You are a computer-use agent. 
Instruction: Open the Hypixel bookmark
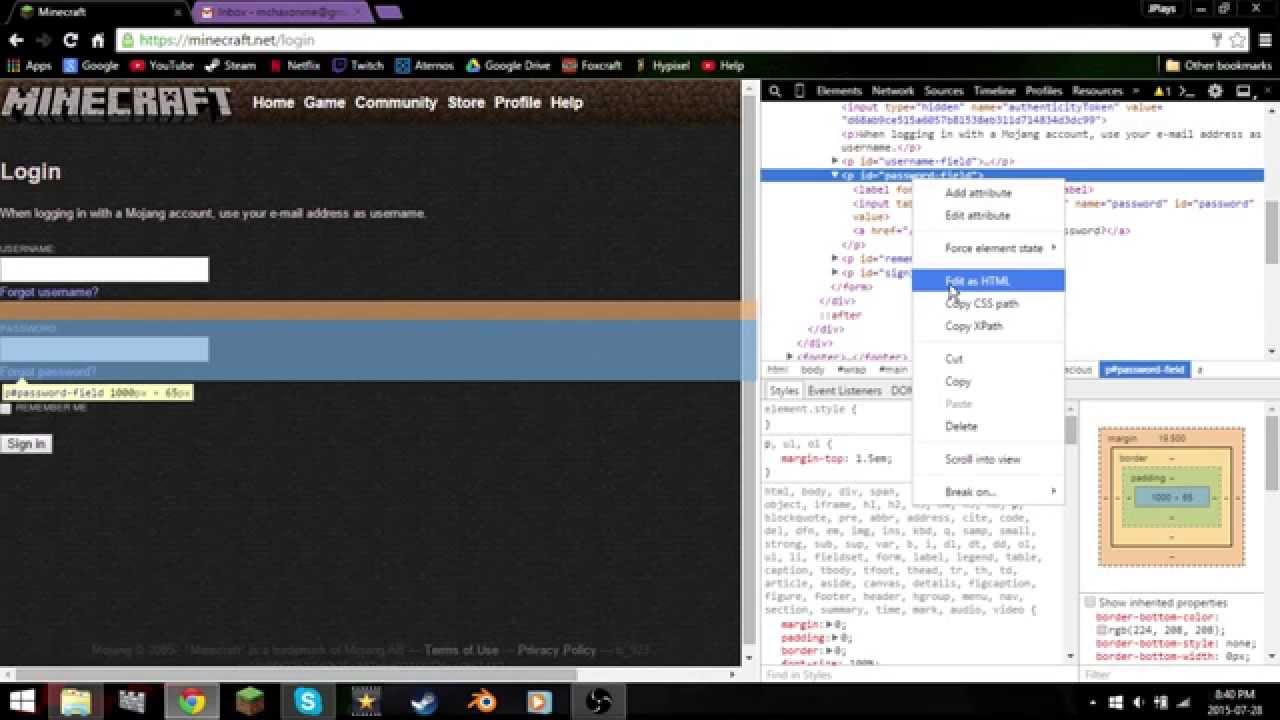(661, 65)
